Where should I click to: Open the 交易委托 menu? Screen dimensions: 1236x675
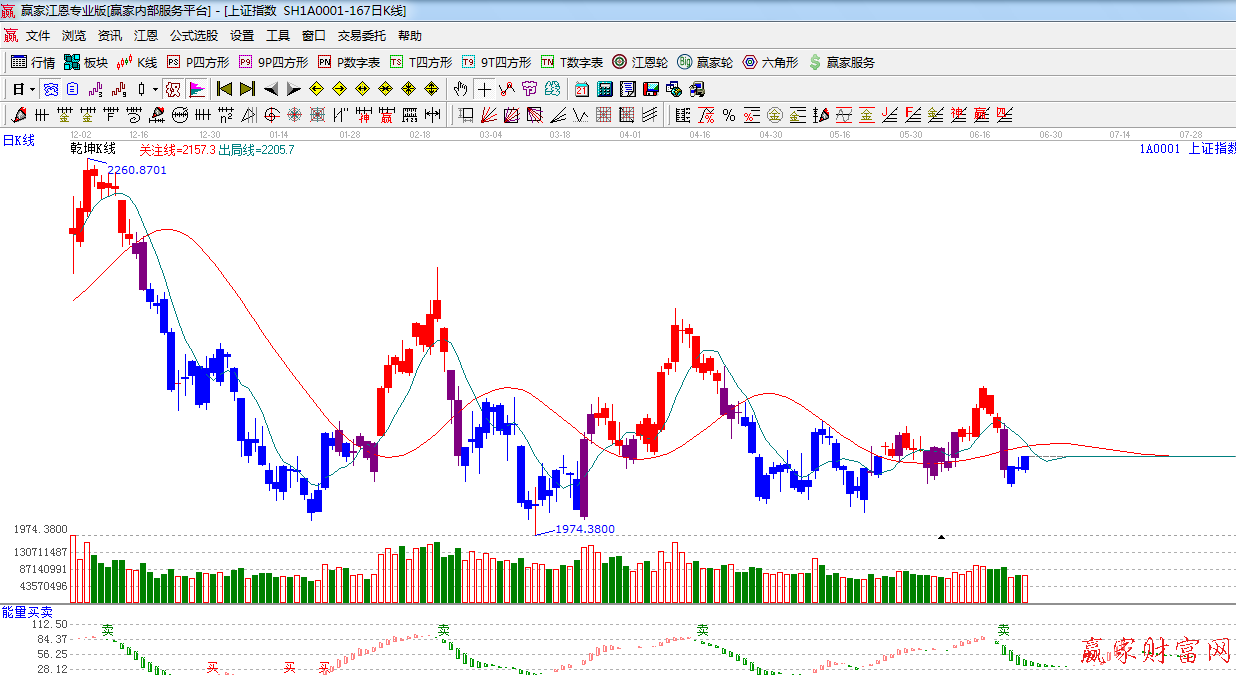pyautogui.click(x=361, y=36)
